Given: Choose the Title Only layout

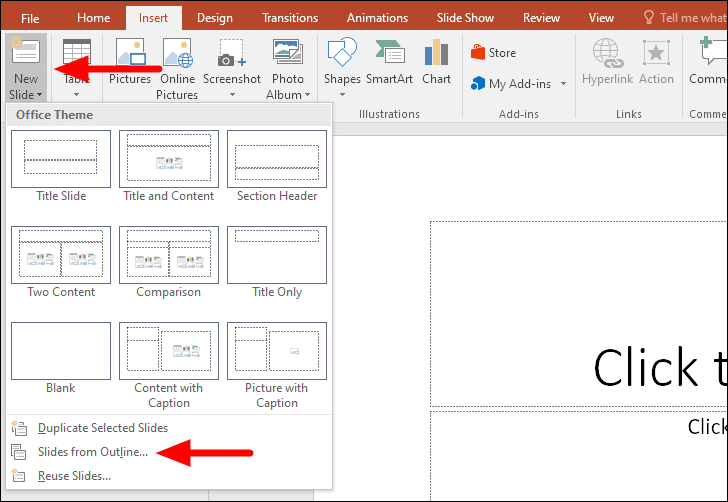Looking at the screenshot, I should pos(277,255).
